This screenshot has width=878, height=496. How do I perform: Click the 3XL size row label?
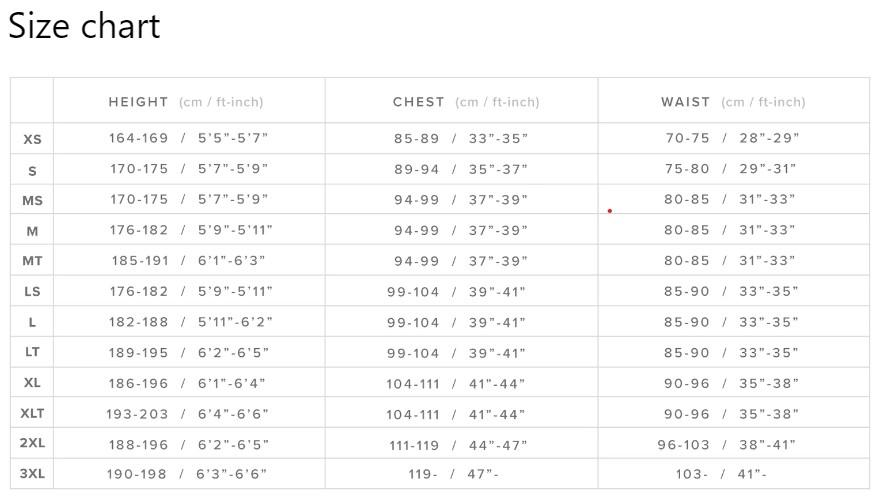32,474
